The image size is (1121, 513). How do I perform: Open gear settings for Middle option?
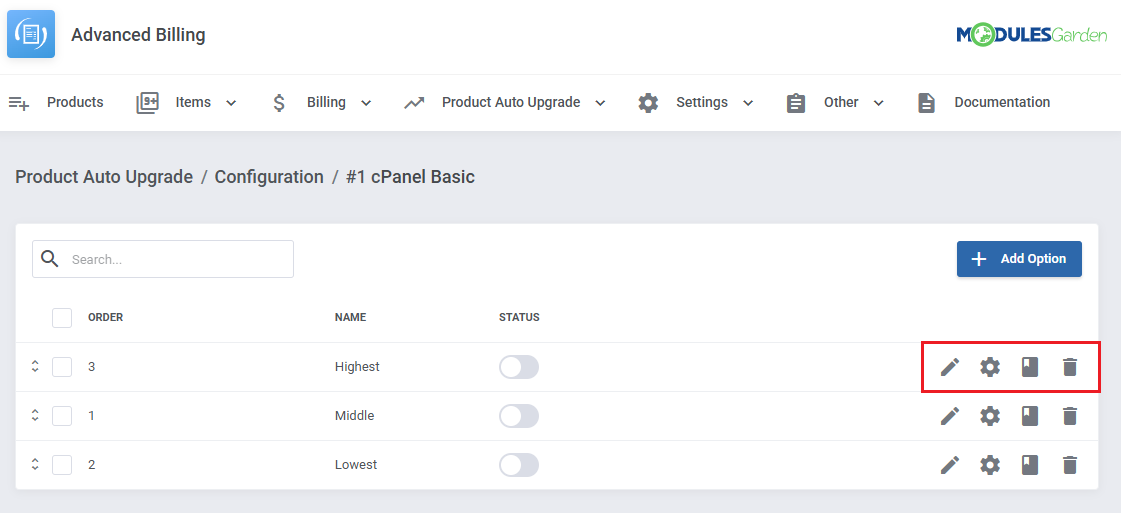989,416
